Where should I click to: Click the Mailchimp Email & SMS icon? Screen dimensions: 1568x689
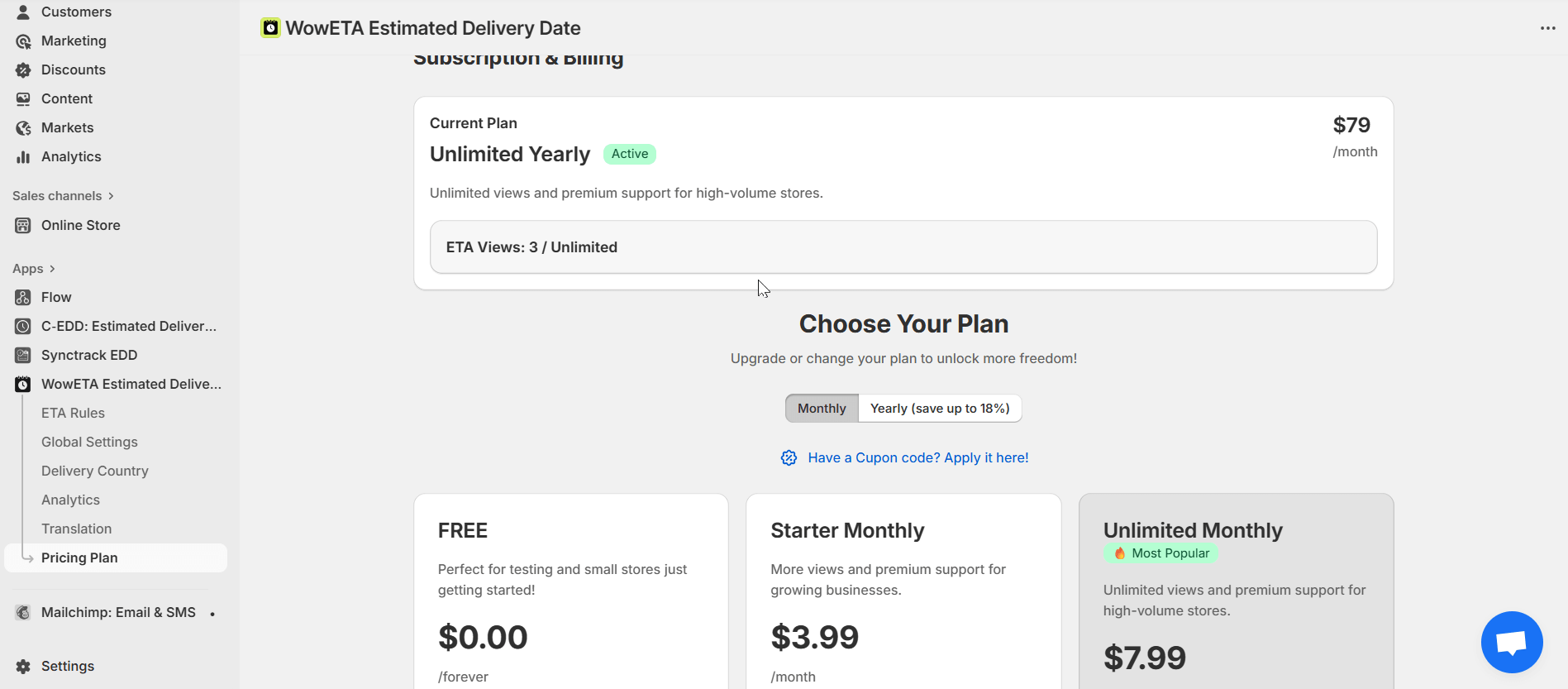click(22, 612)
